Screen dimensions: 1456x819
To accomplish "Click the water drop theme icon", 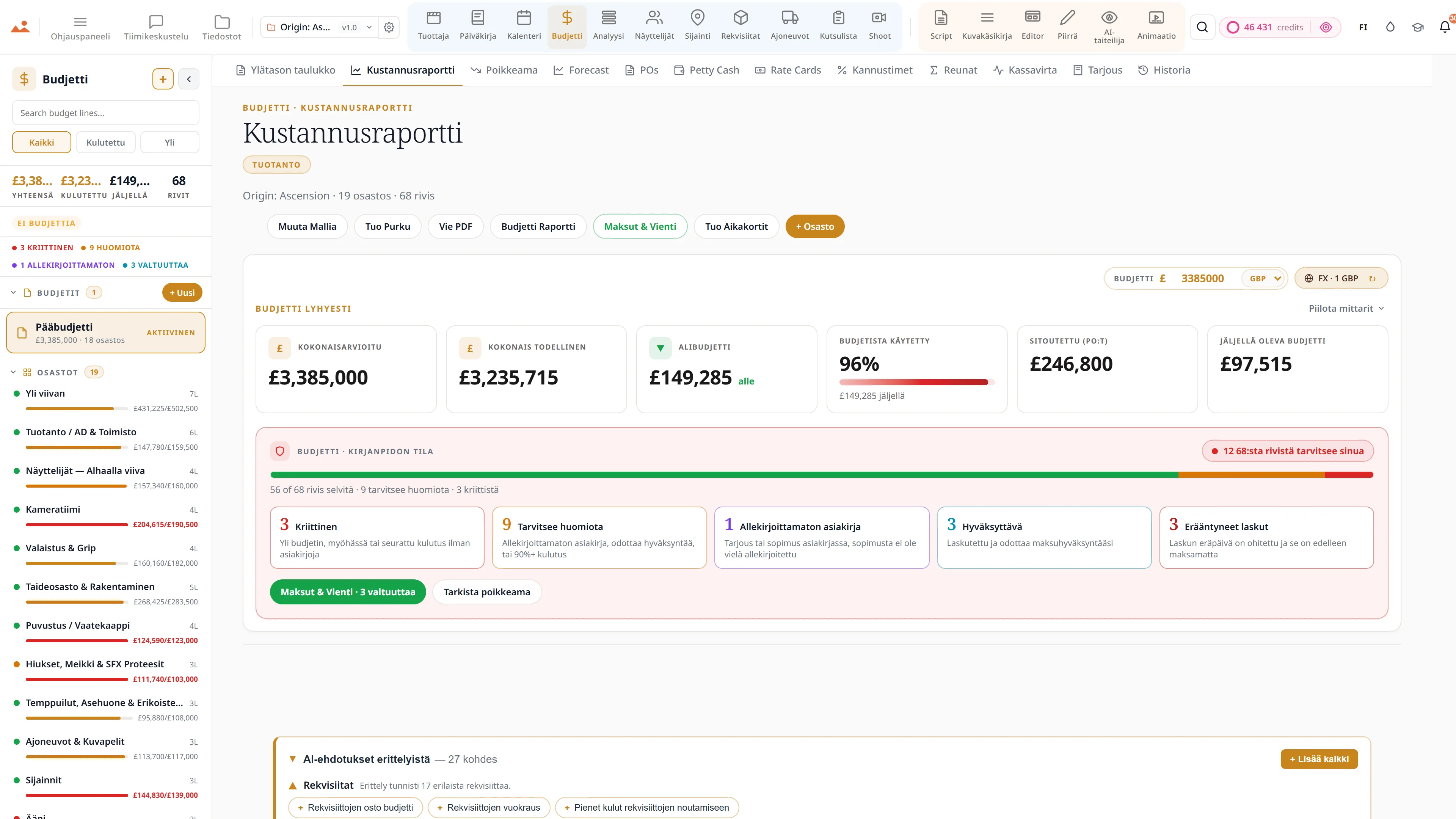I will tap(1390, 27).
